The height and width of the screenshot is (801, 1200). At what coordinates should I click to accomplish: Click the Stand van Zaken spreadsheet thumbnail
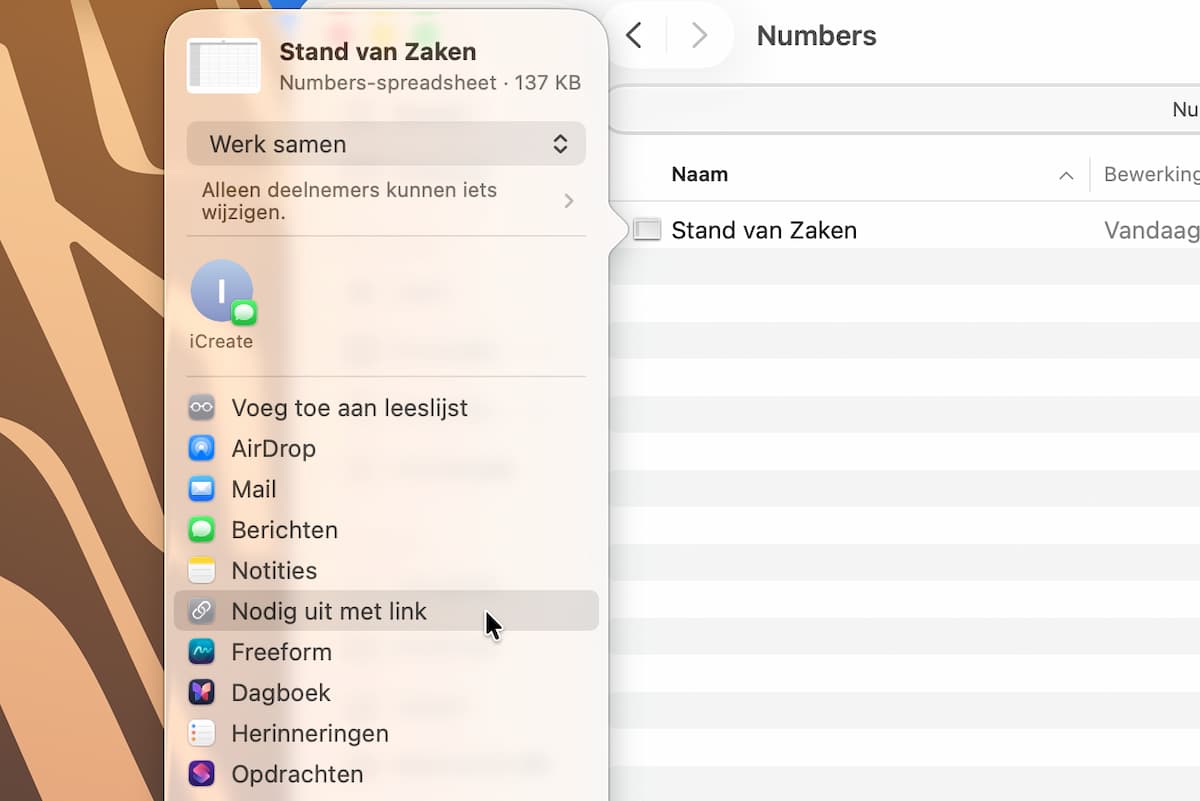pos(224,66)
